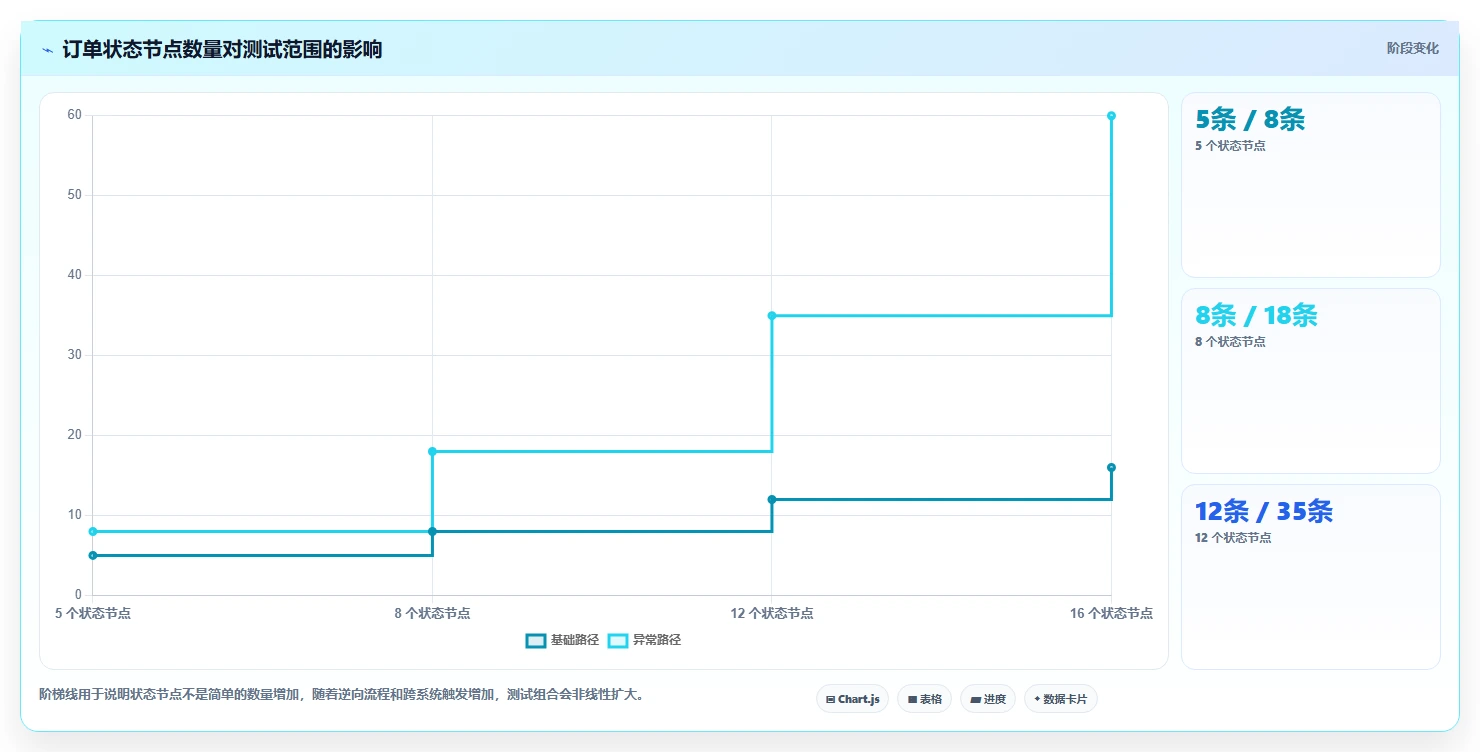
Task: Click the Chart.js tag button
Action: (853, 699)
